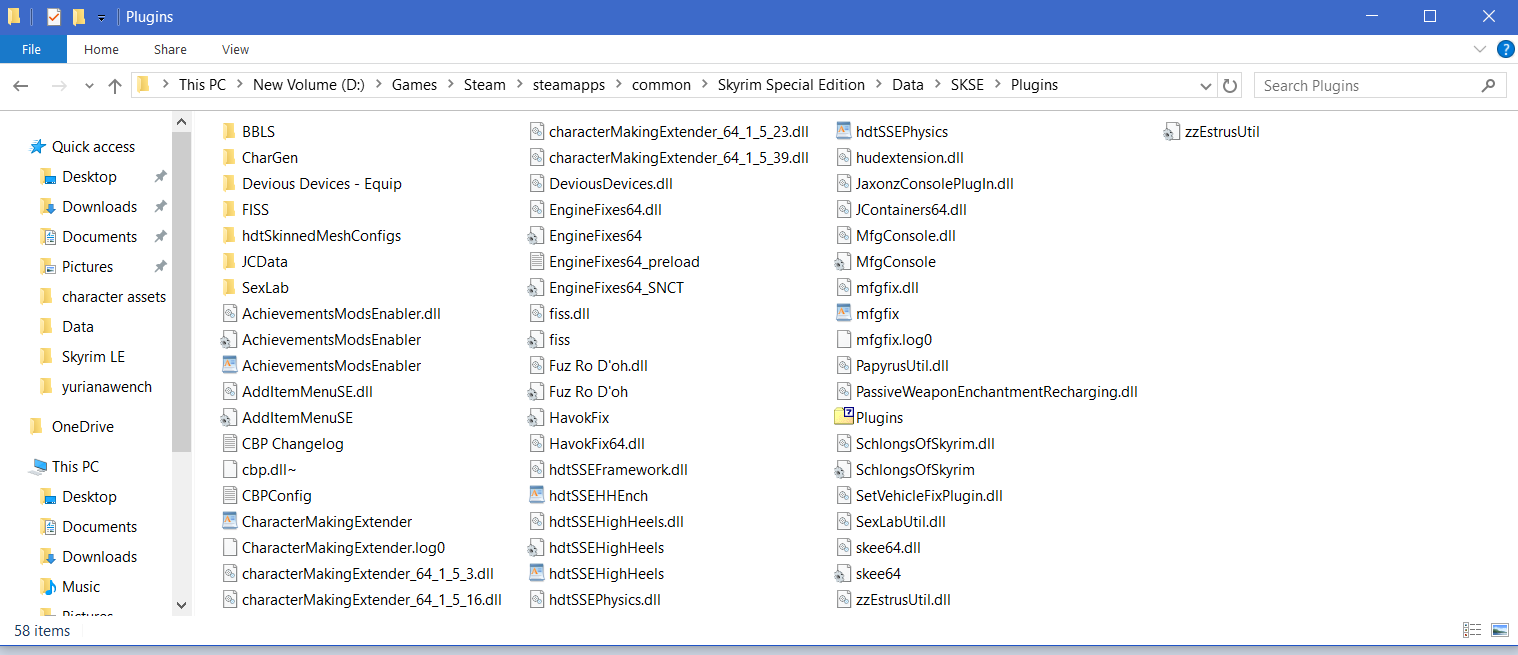Select the JContainers64.dll file name
Image resolution: width=1518 pixels, height=655 pixels.
pyautogui.click(x=911, y=210)
